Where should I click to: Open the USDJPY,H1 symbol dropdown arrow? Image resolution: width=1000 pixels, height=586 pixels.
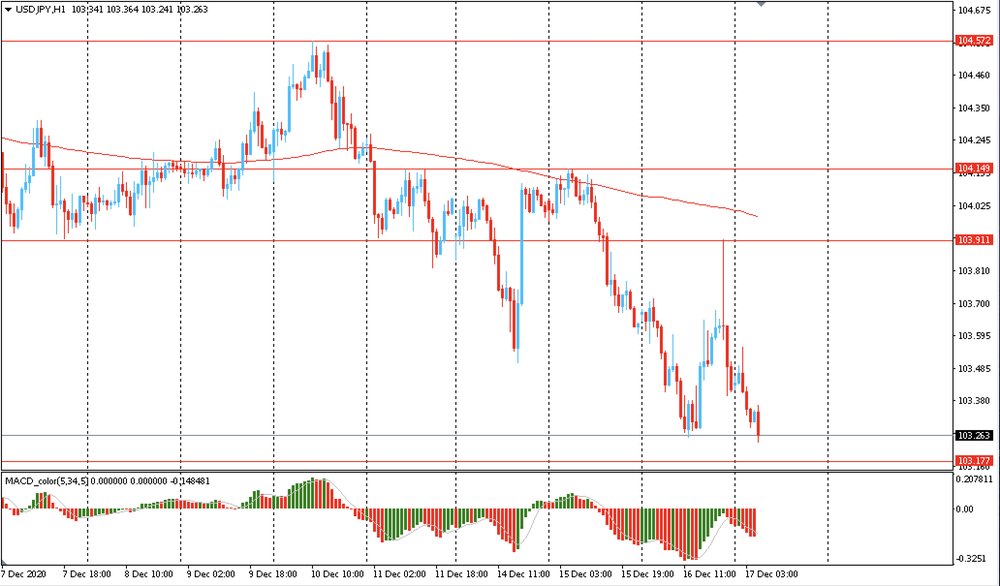tap(8, 10)
